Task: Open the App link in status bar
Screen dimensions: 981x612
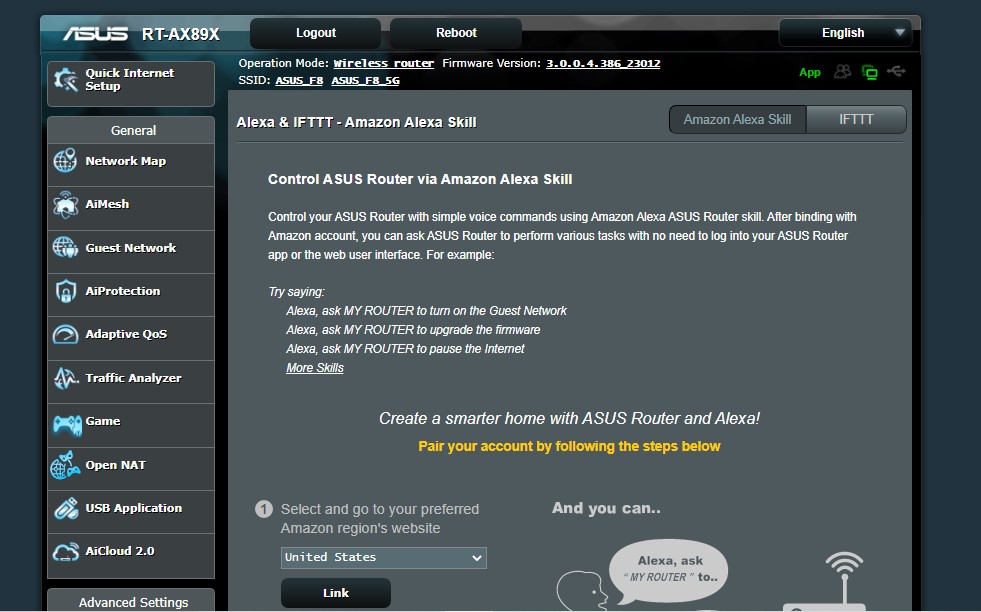Action: click(x=810, y=72)
